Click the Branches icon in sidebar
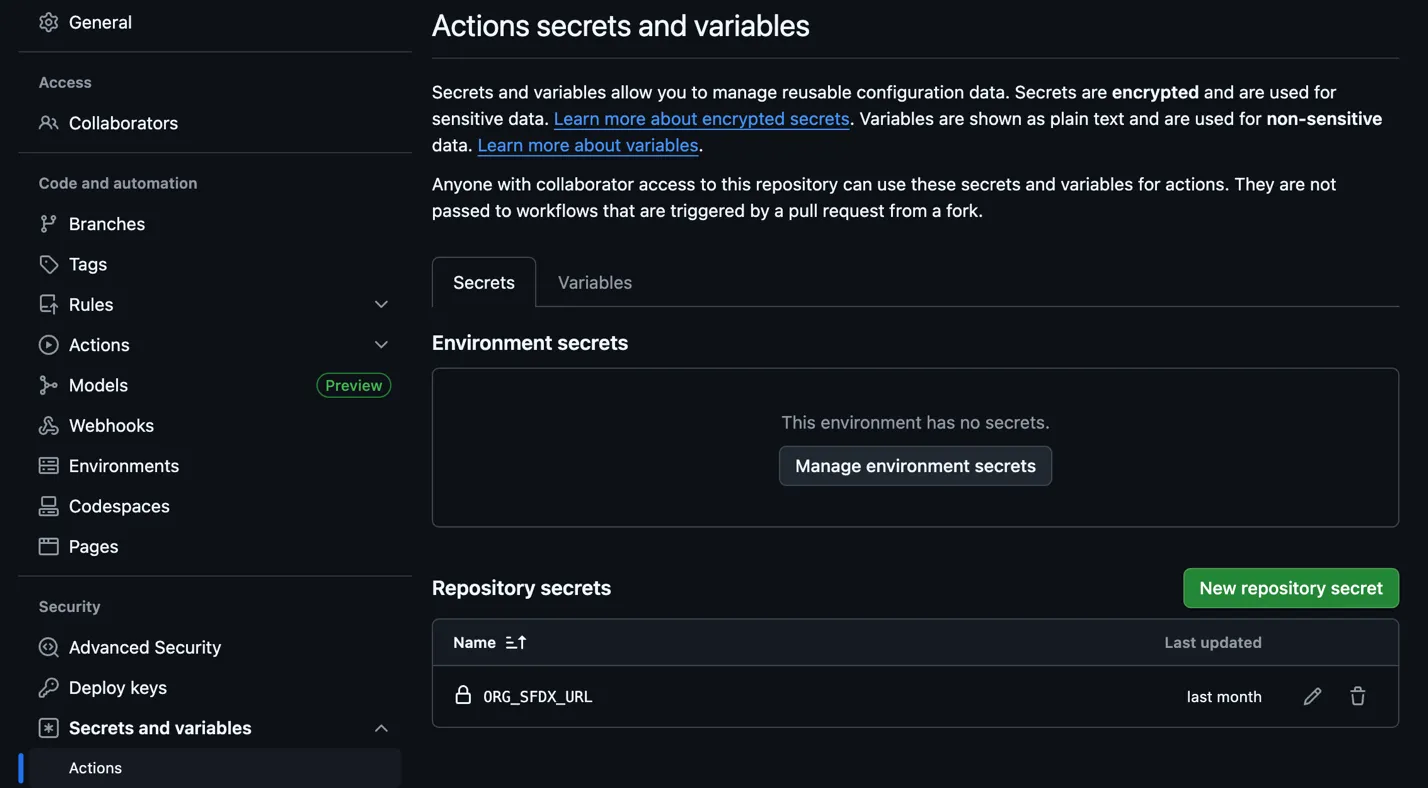This screenshot has height=788, width=1428. 48,224
